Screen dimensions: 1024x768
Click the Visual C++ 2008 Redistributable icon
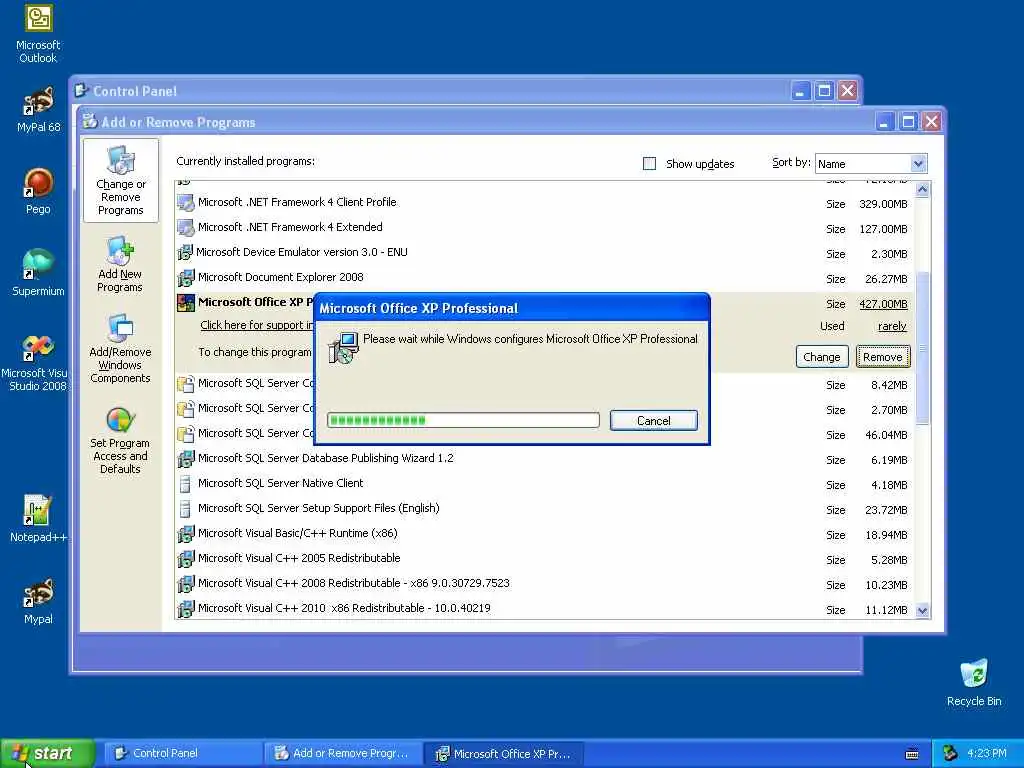coord(185,583)
